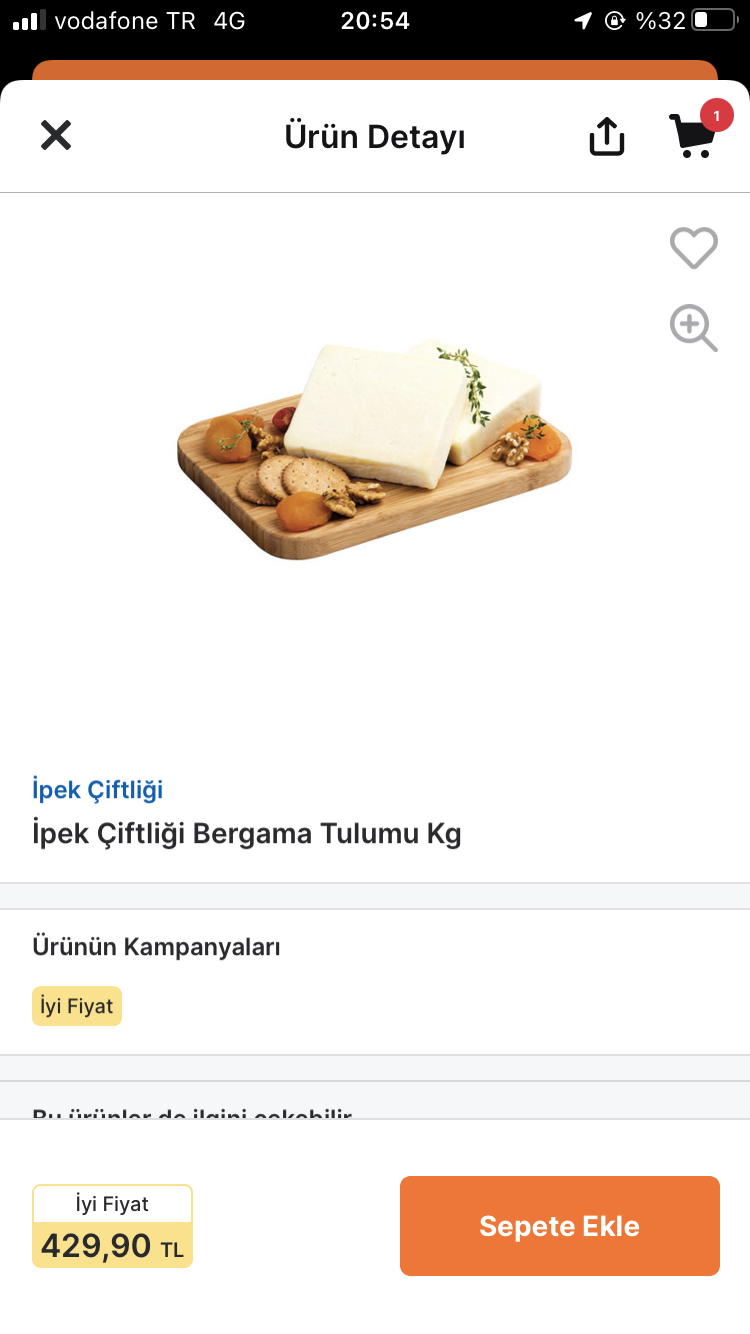Select the İyi Fiyat campaign tag
Image resolution: width=750 pixels, height=1334 pixels.
tap(77, 1006)
